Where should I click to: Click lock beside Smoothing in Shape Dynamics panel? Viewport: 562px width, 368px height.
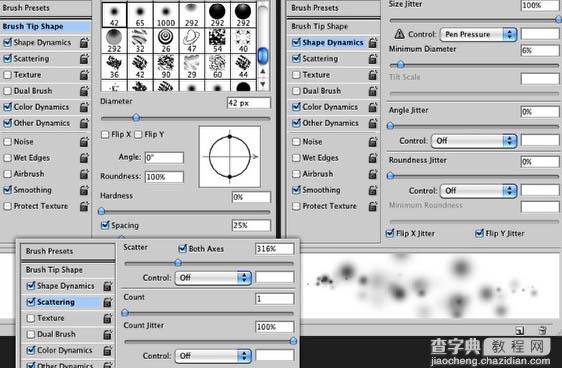(373, 190)
